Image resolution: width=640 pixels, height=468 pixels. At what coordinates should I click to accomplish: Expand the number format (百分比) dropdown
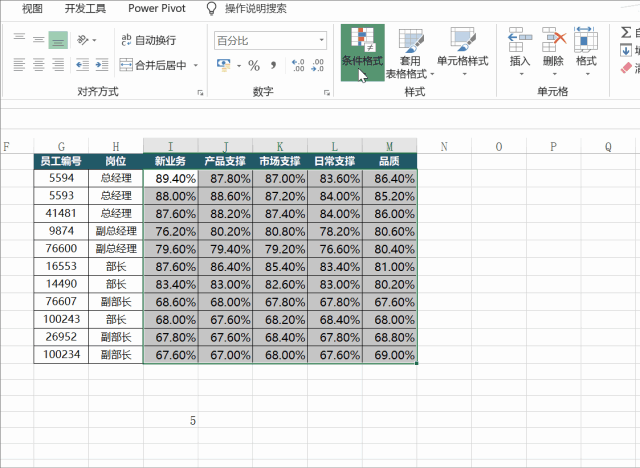click(x=321, y=41)
